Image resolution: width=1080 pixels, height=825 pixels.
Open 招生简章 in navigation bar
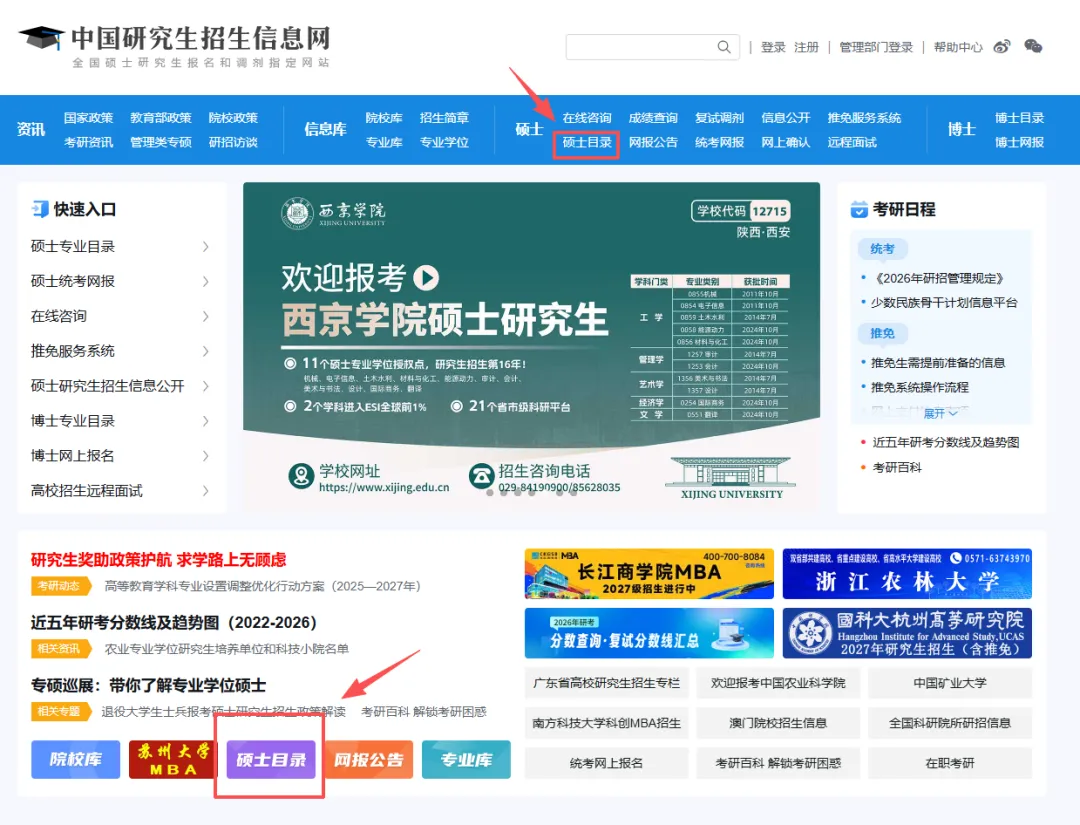pos(444,118)
